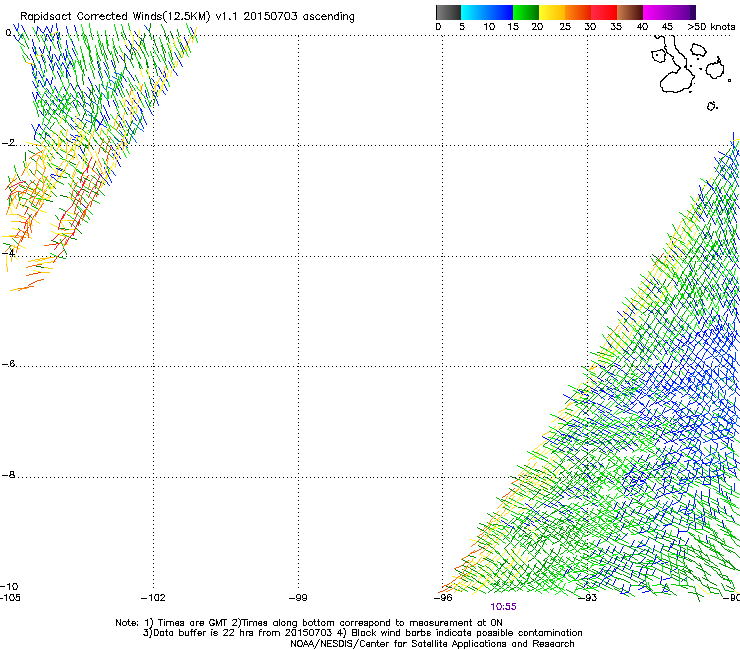This screenshot has width=740, height=650.
Task: Click the '-105' longitude axis label
Action: coord(10,598)
